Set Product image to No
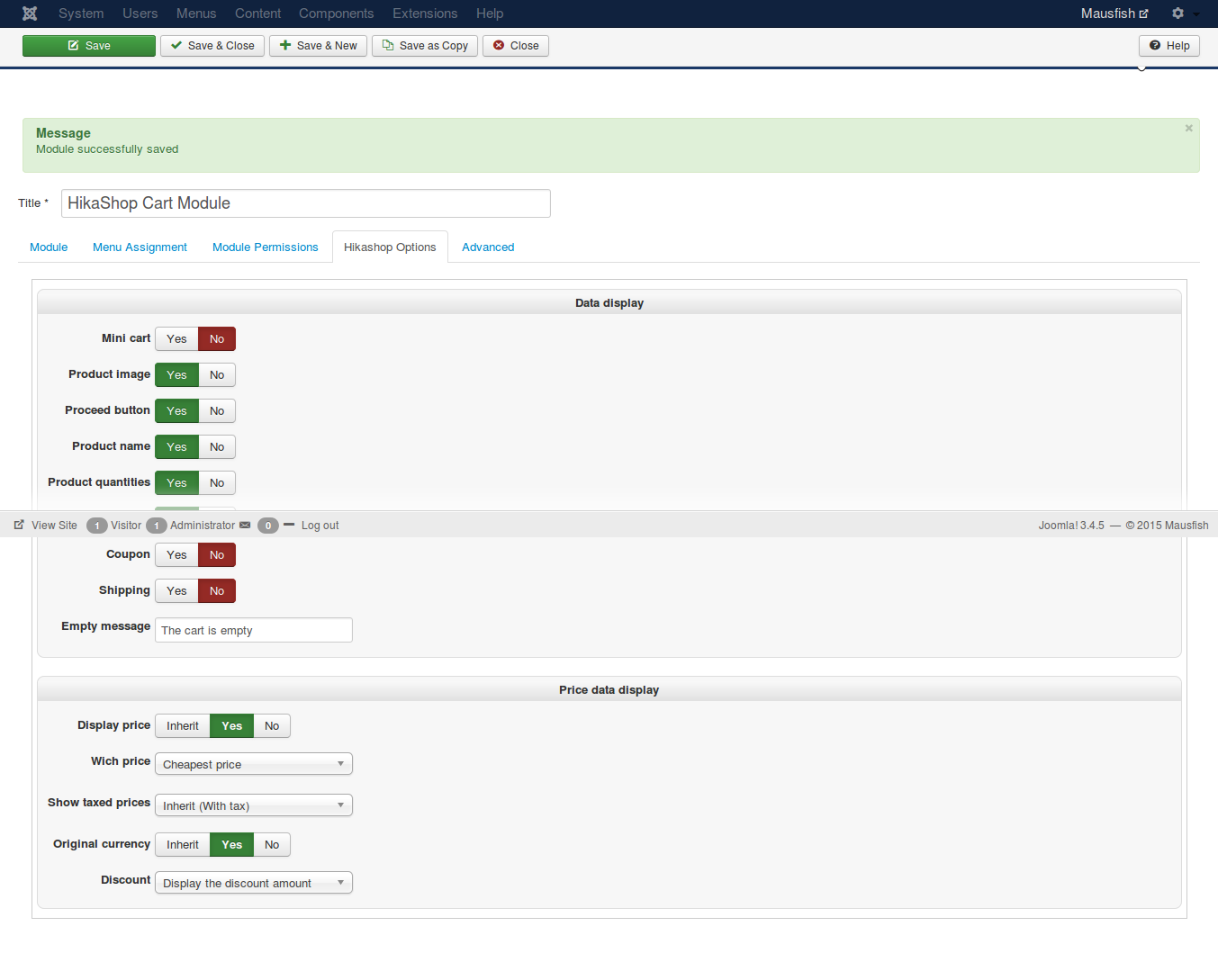1218x980 pixels. coord(217,375)
